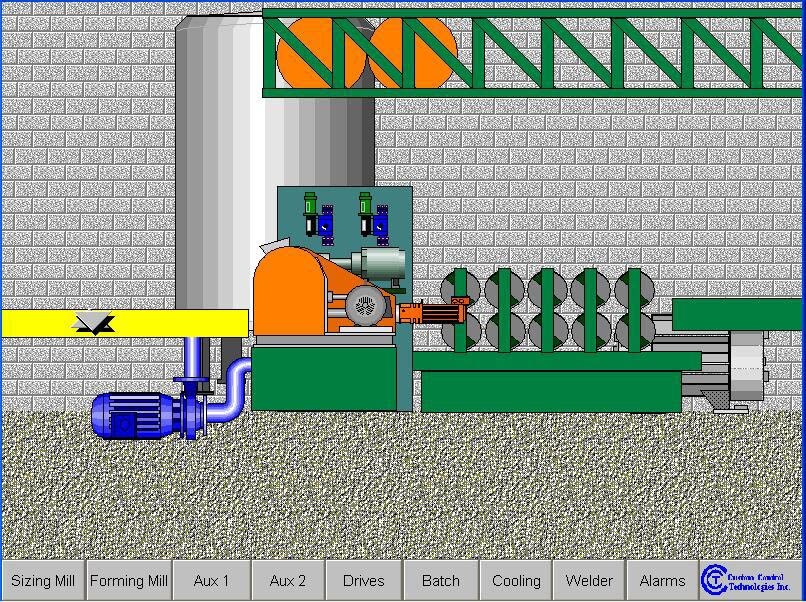Click the right orange coil on the truss

412,52
